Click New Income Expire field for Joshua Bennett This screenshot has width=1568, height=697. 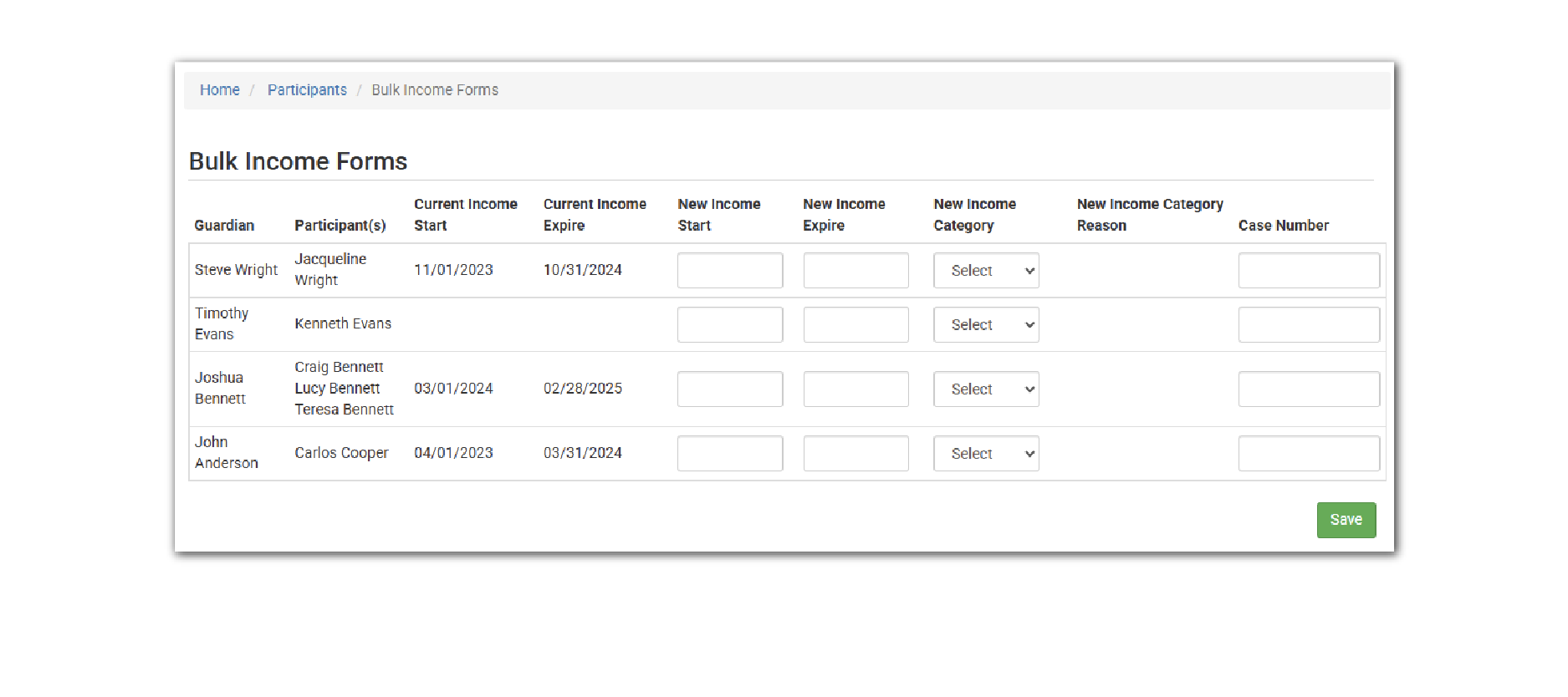pyautogui.click(x=856, y=389)
